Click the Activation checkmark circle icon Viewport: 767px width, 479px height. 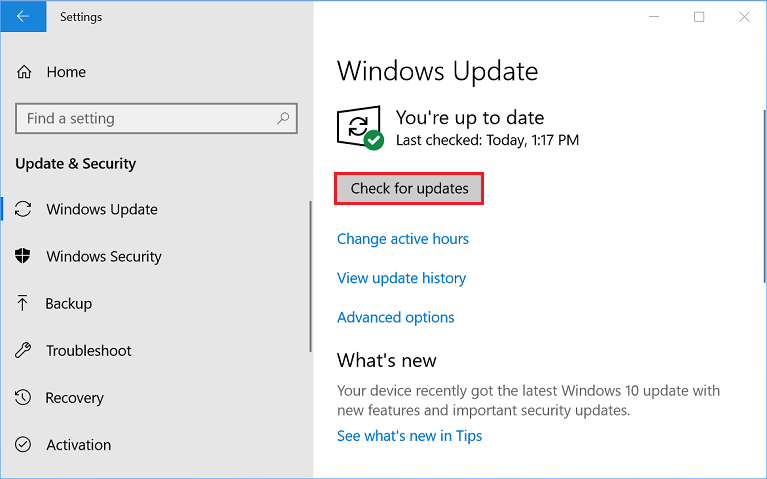[23, 445]
